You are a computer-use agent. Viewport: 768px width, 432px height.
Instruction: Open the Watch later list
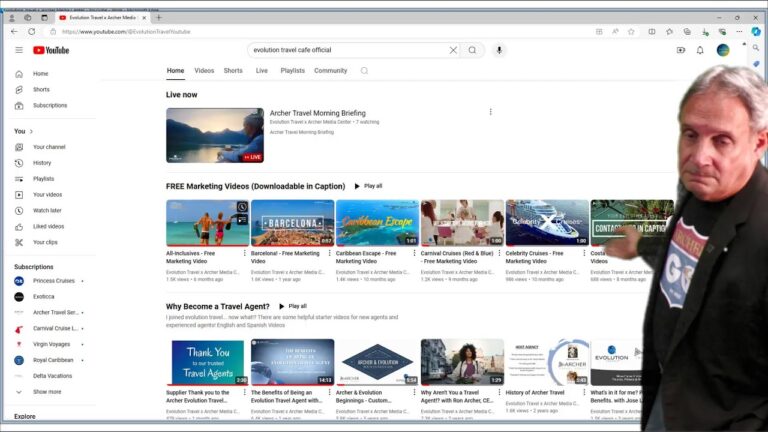pyautogui.click(x=49, y=211)
